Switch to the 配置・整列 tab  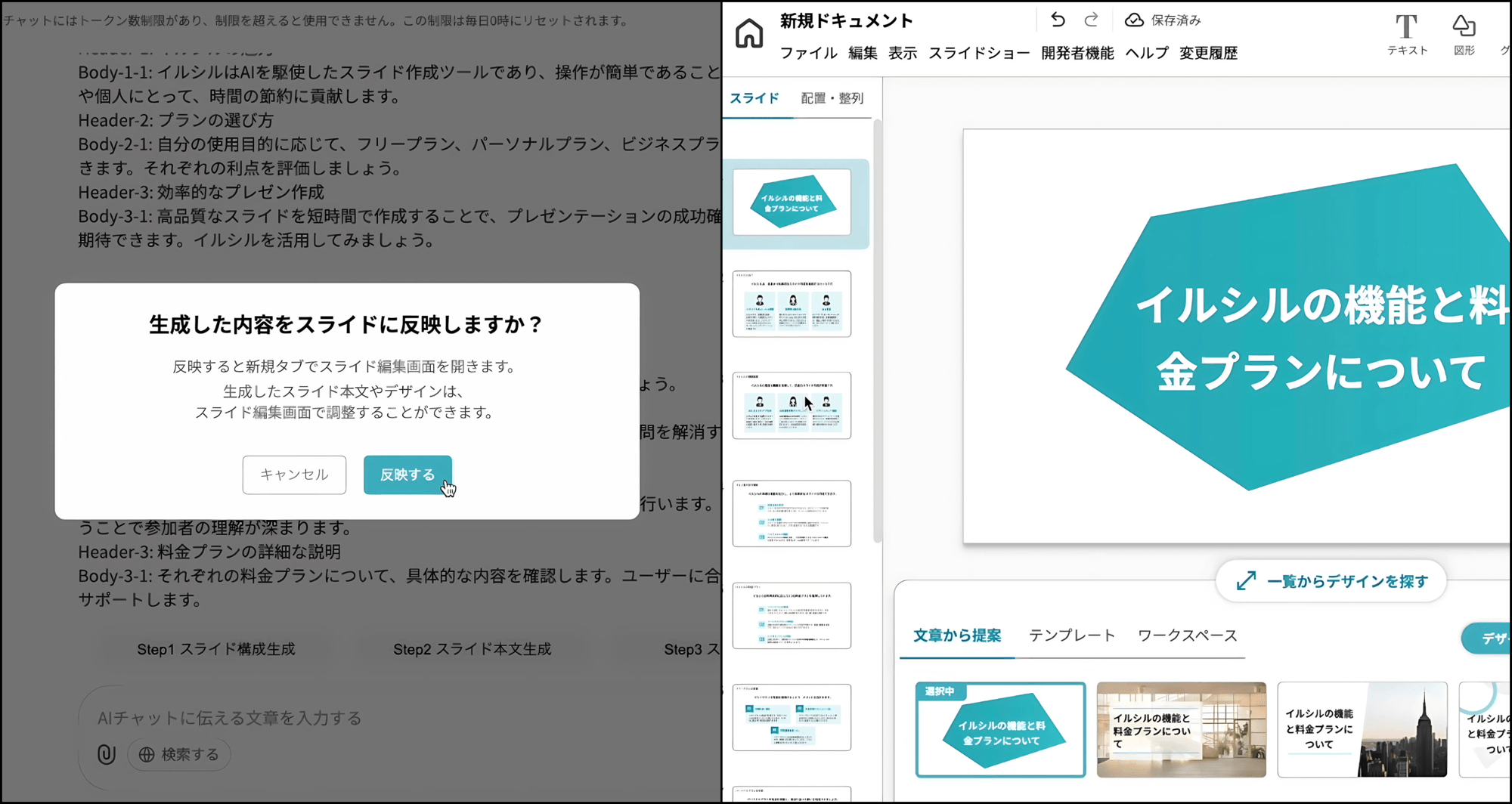[832, 98]
